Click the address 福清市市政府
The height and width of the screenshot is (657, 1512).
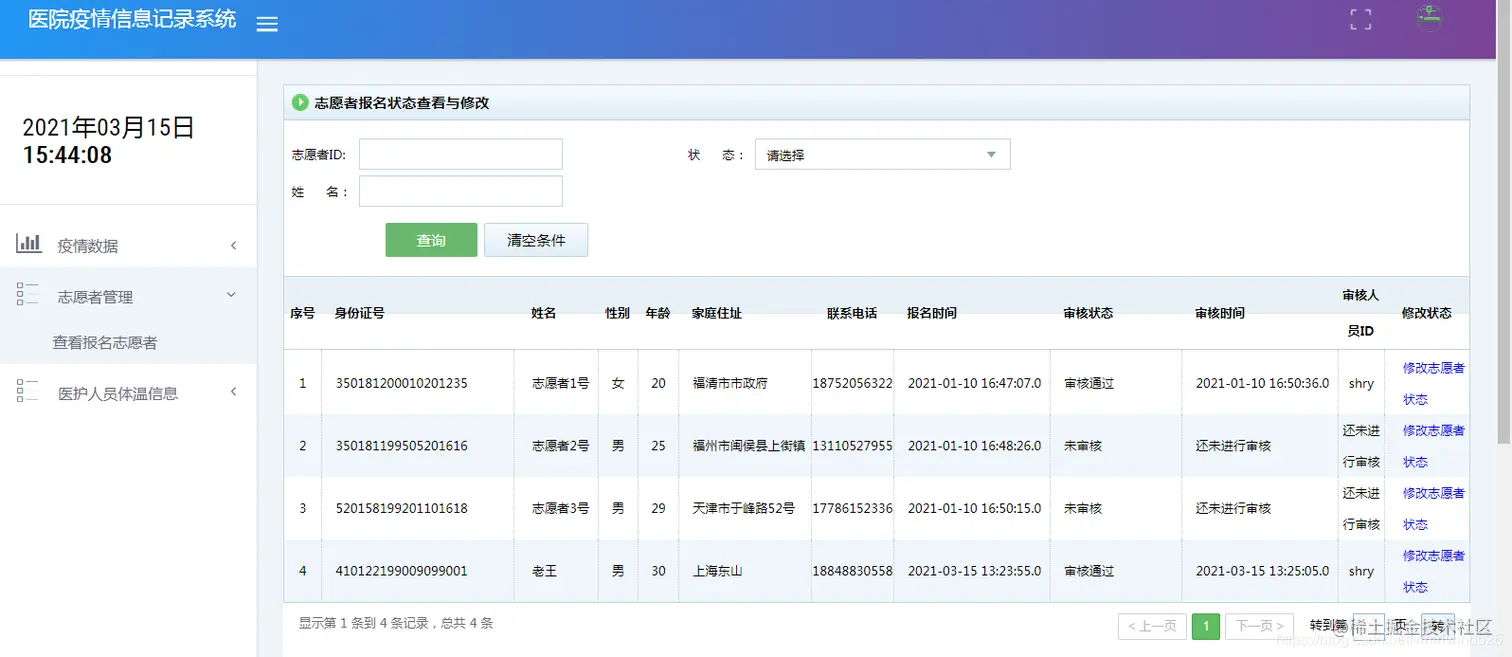coord(730,383)
